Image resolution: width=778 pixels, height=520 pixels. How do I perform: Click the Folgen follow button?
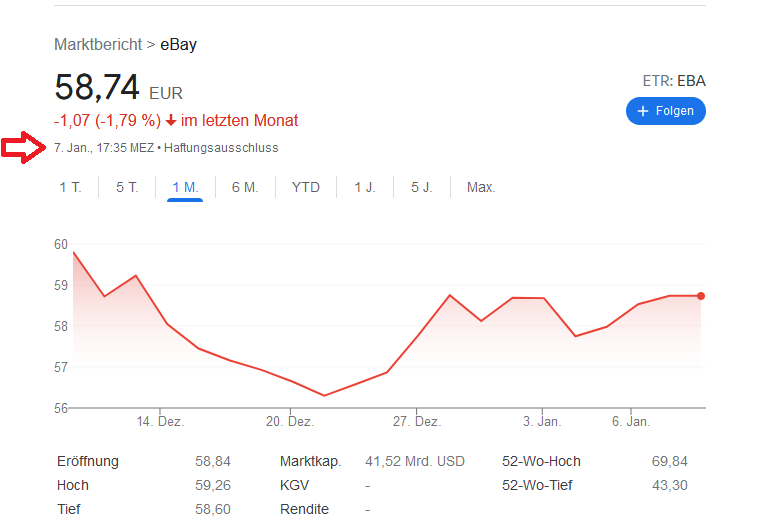coord(666,111)
